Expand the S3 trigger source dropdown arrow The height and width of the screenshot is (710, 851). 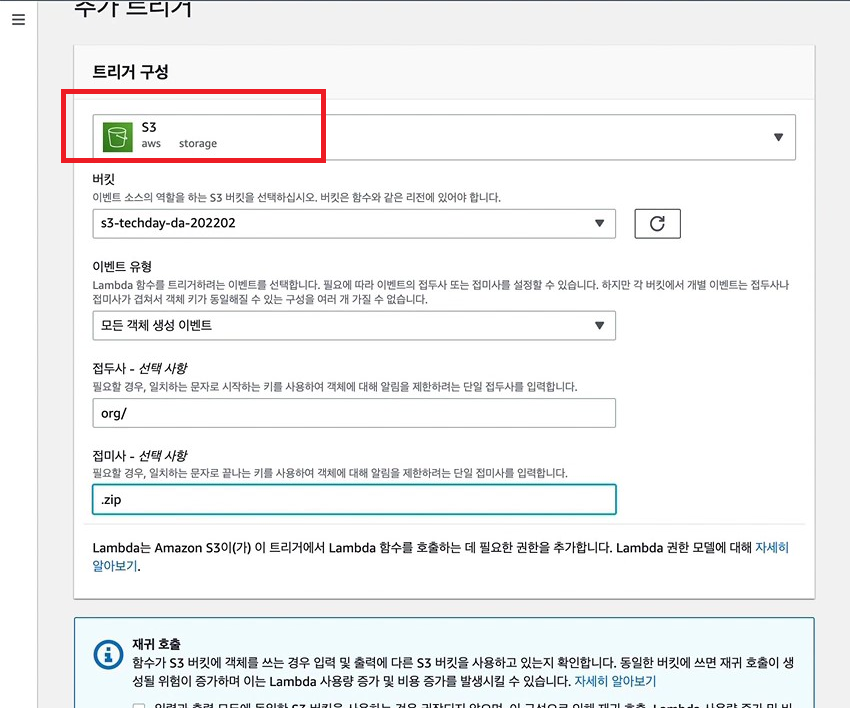[x=778, y=137]
